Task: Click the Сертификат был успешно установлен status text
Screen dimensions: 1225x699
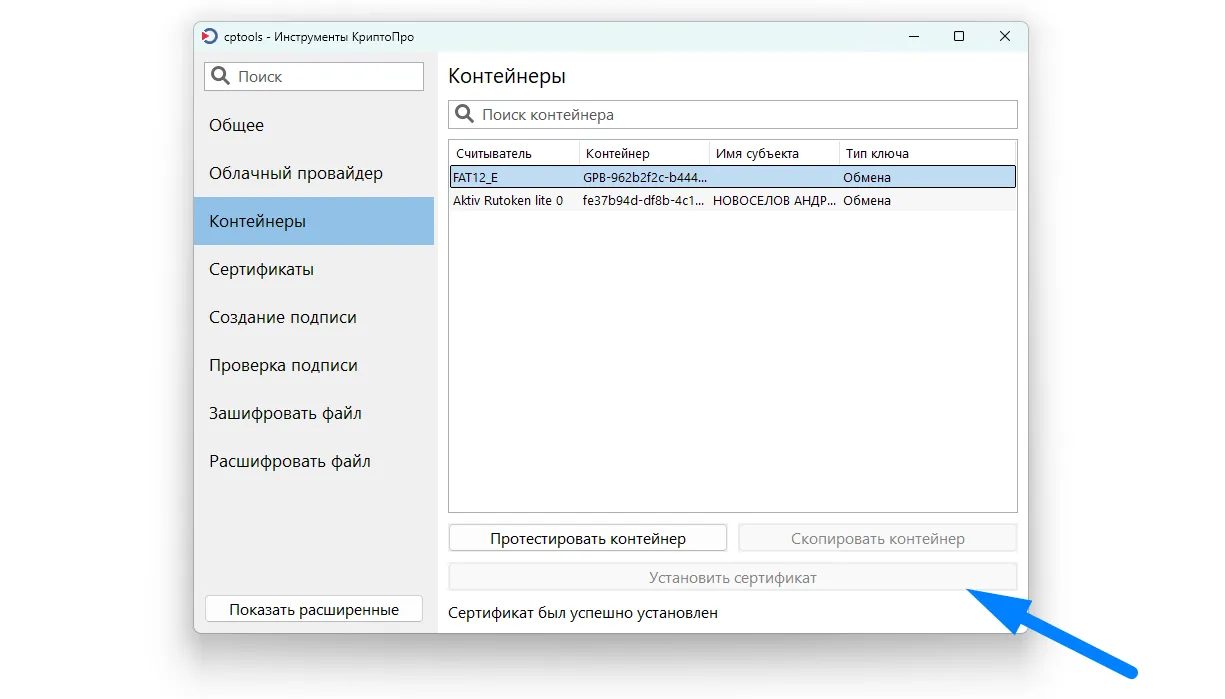Action: click(583, 613)
